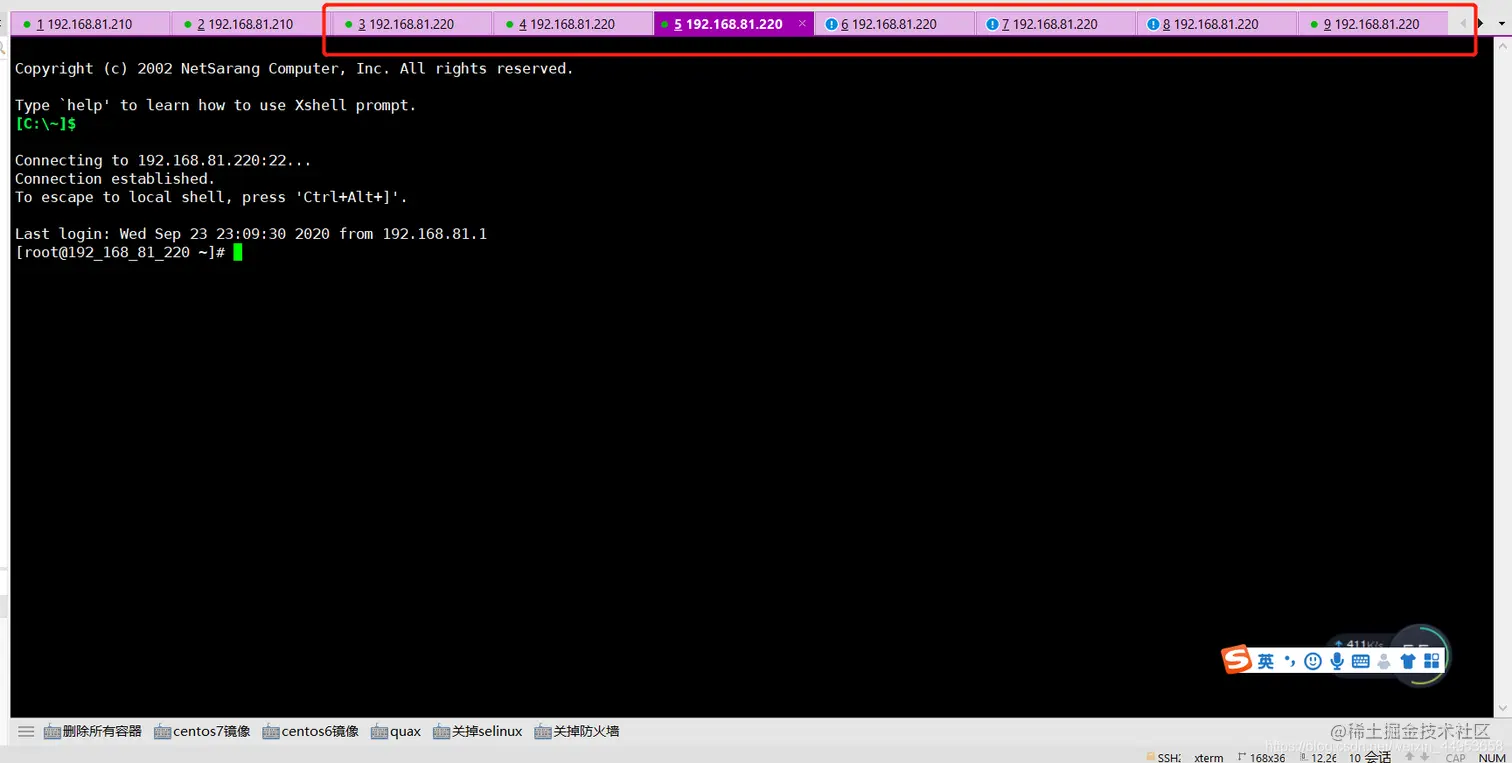Click the 10 会话 session count
This screenshot has height=763, width=1512.
point(1370,757)
